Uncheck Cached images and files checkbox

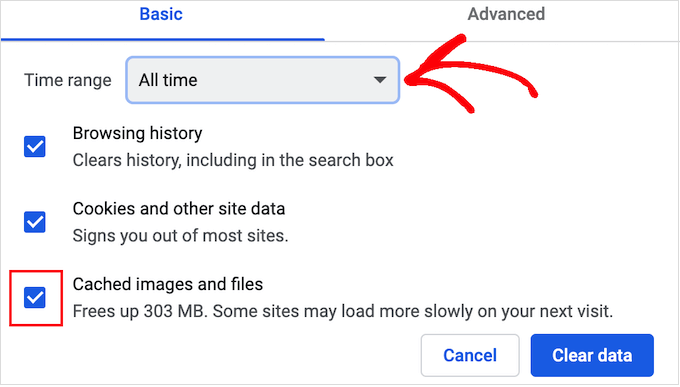(35, 298)
